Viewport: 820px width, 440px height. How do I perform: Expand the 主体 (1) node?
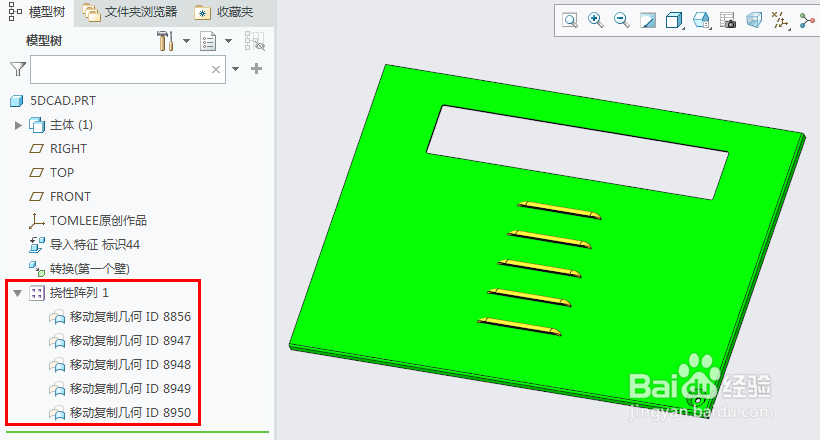coord(18,125)
